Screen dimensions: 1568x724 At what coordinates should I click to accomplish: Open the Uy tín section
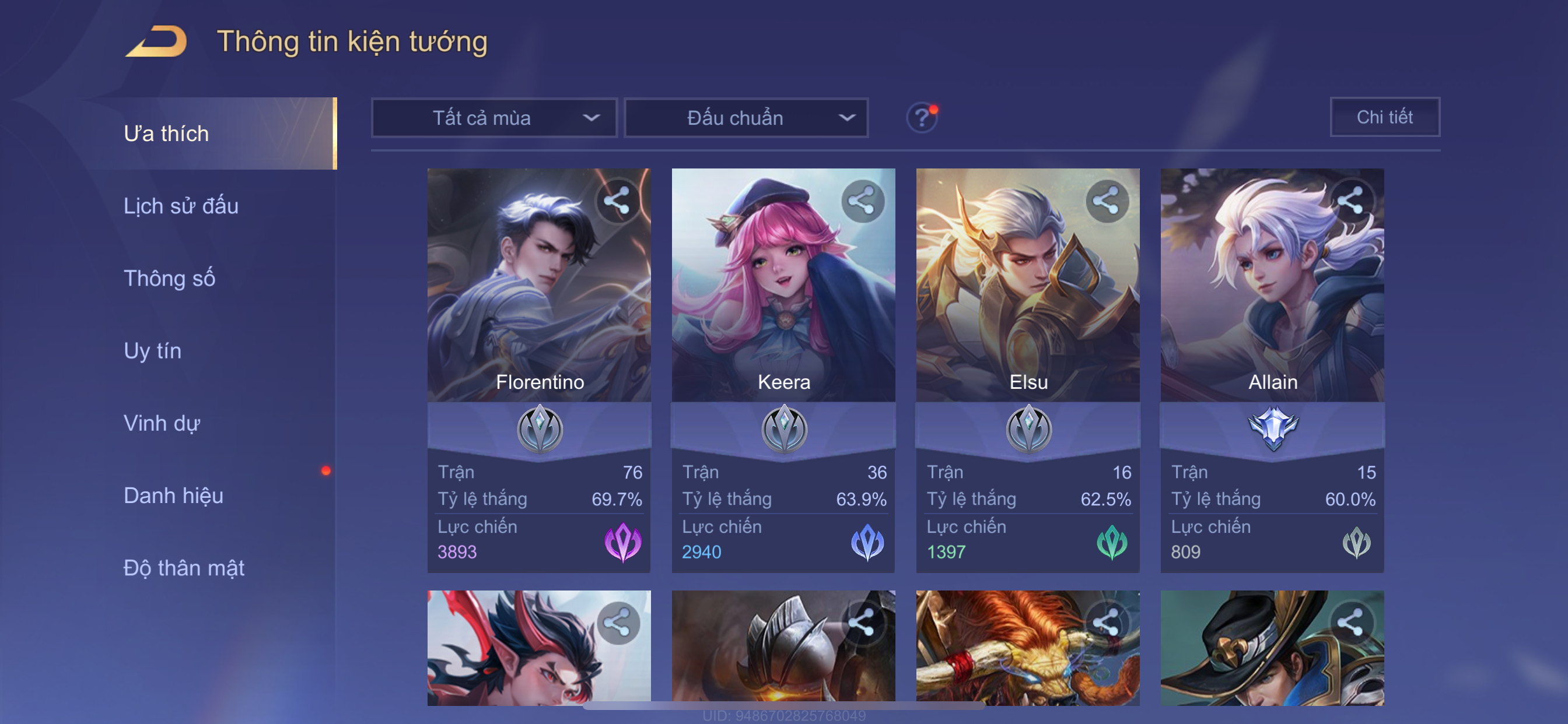click(152, 350)
